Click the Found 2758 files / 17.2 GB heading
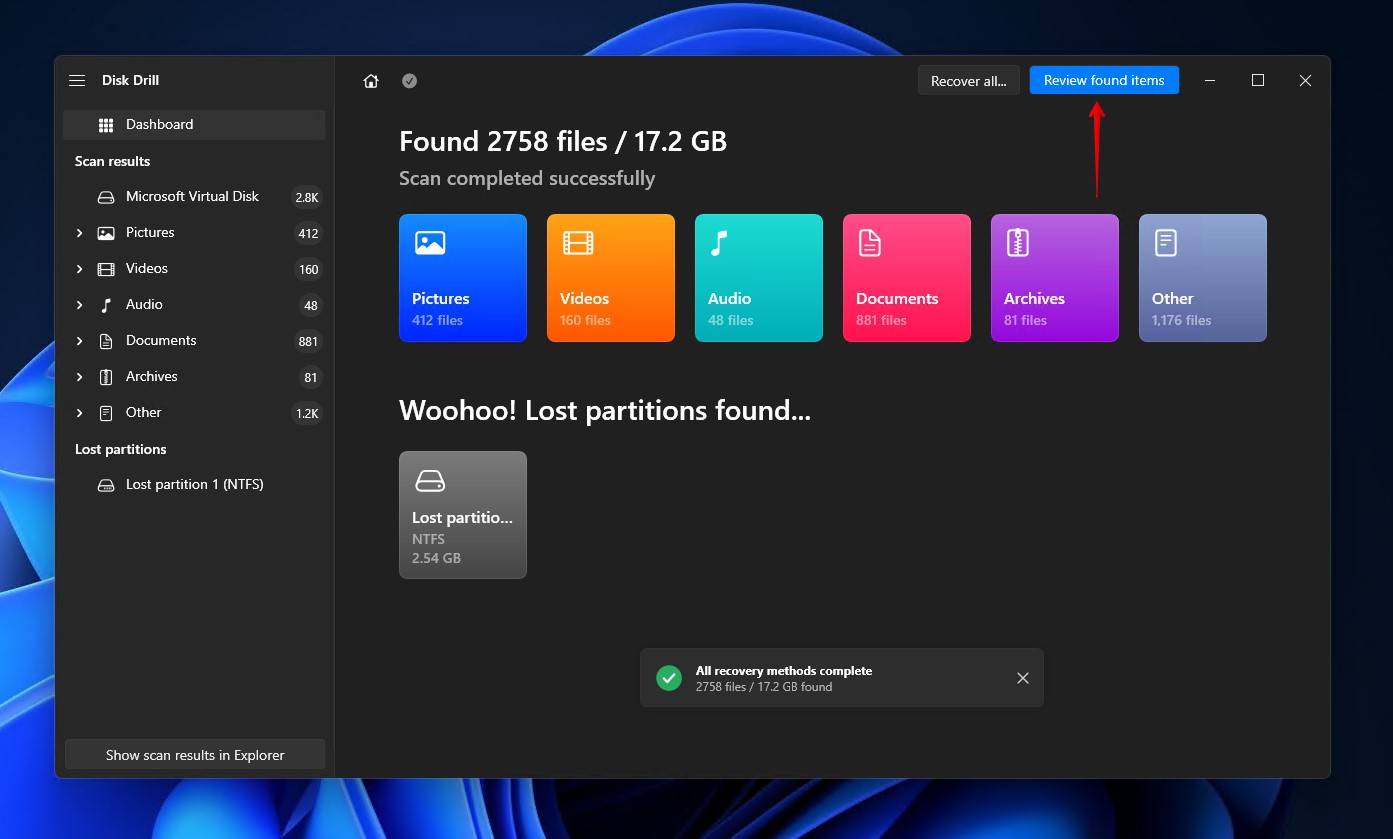 pyautogui.click(x=563, y=142)
